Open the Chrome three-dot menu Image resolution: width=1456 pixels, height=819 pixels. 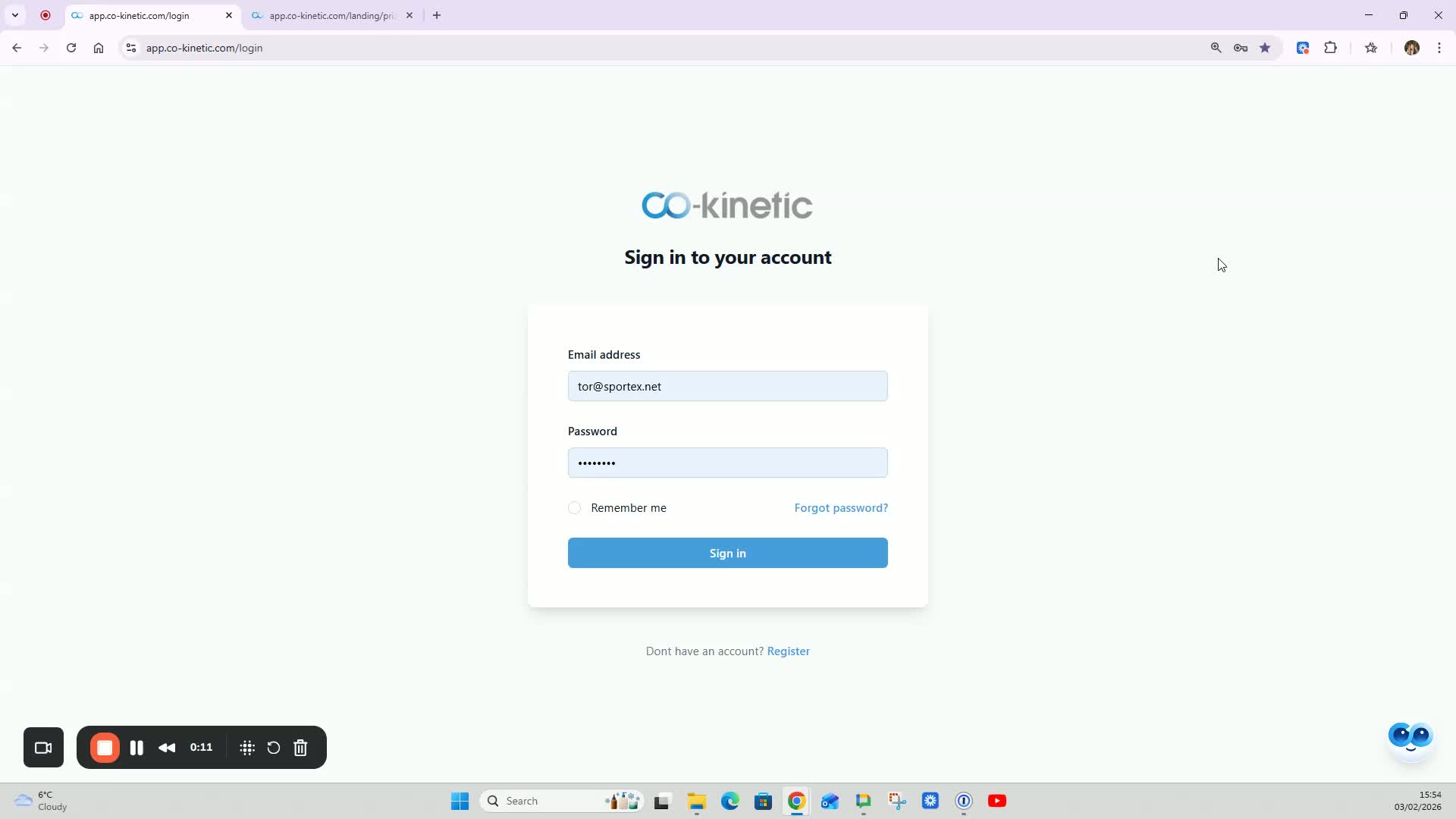click(1439, 48)
